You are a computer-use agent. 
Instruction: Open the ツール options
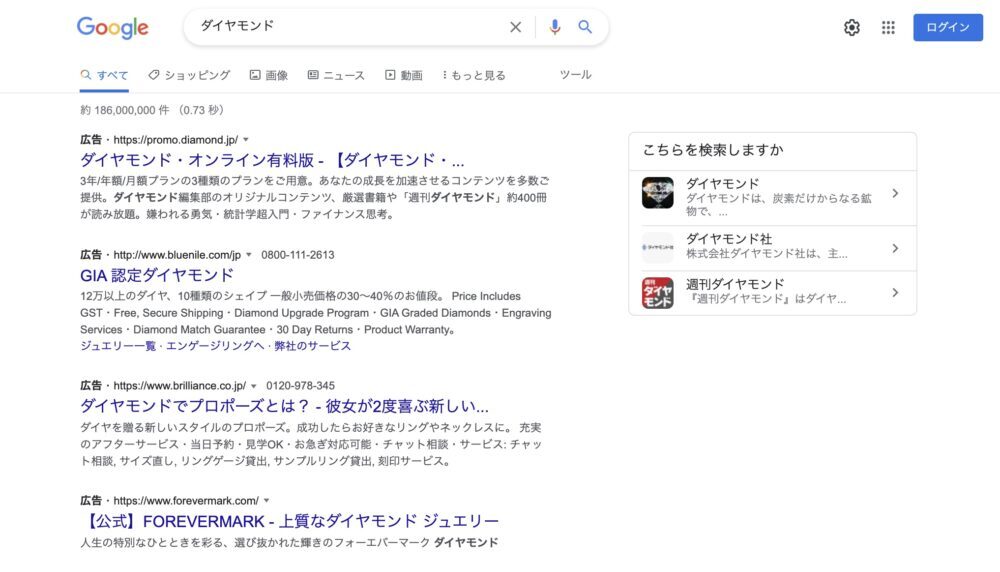575,75
